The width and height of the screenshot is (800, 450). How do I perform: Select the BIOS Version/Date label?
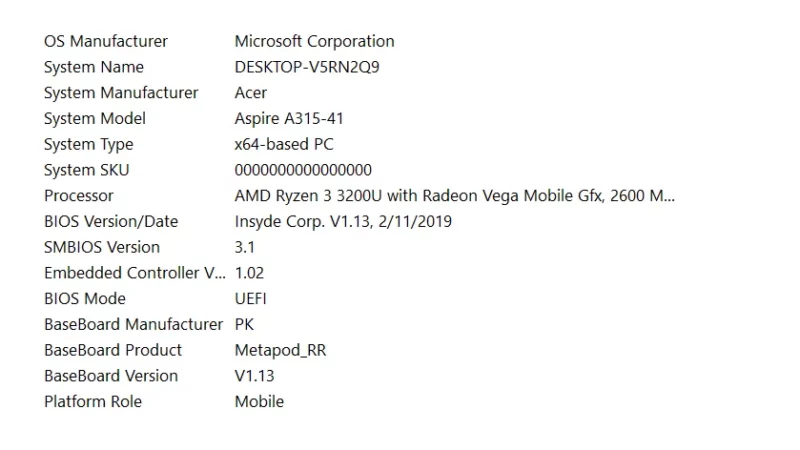pos(111,221)
